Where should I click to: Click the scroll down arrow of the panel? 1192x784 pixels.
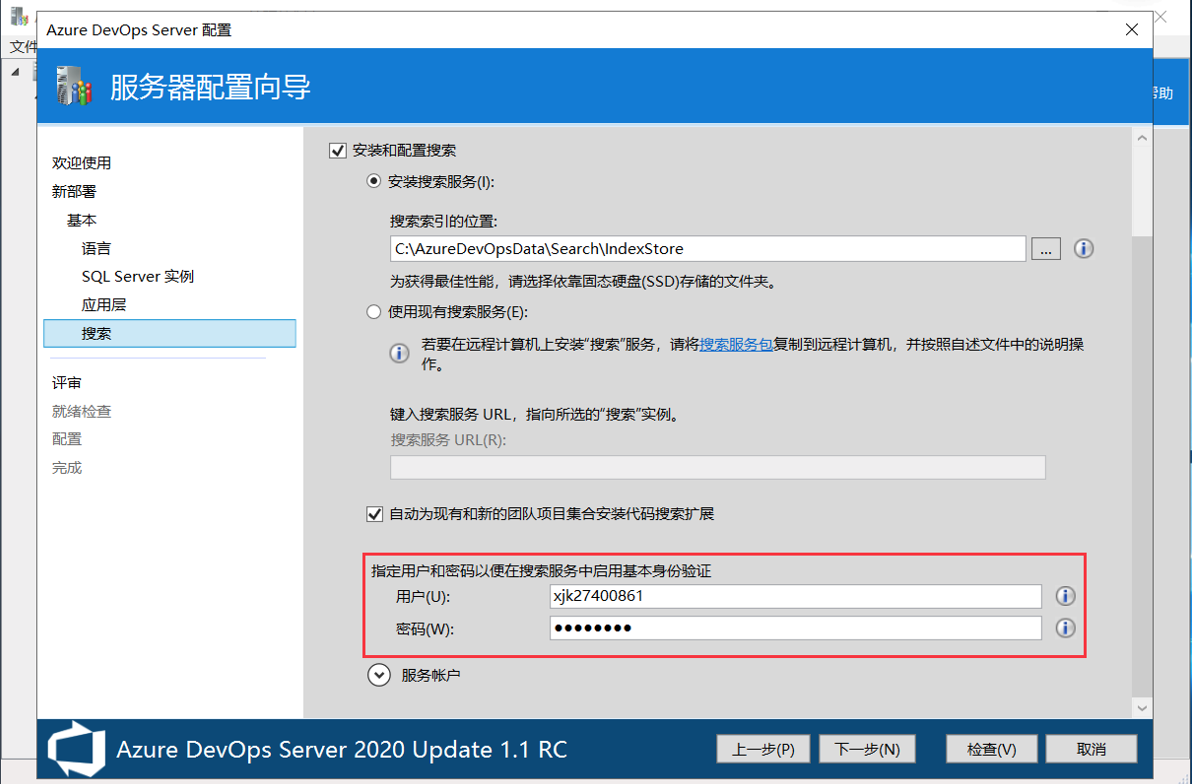pyautogui.click(x=1142, y=708)
